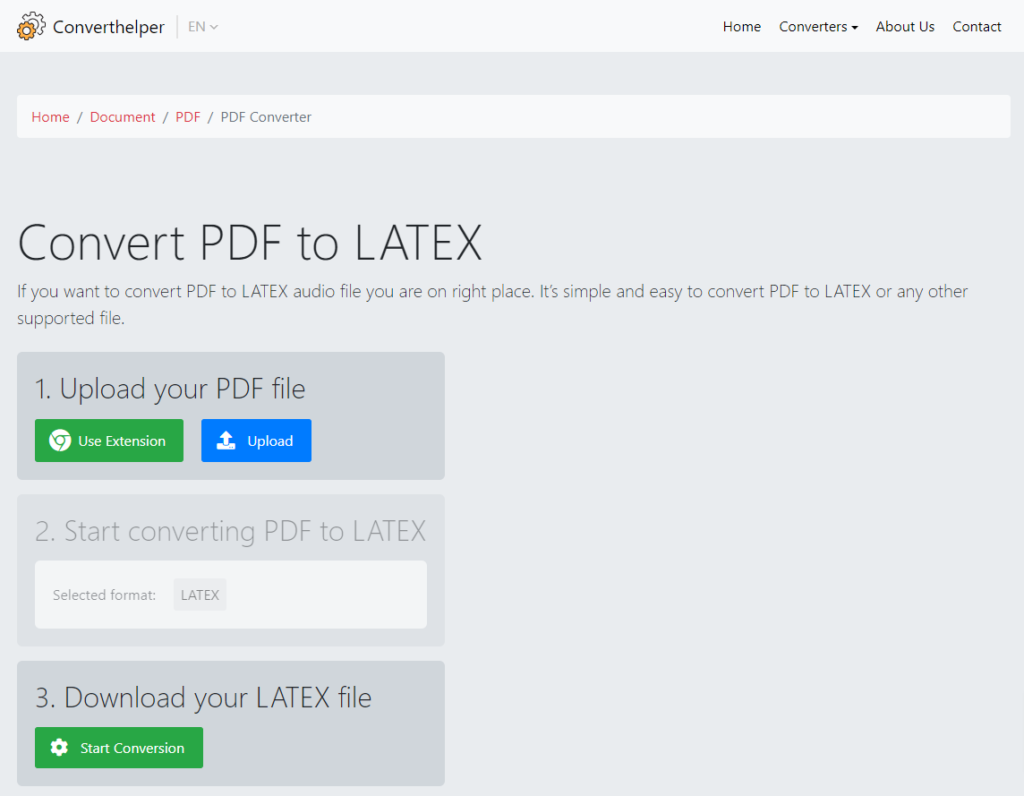Navigate to the Document breadcrumb
The image size is (1024, 796).
[x=122, y=116]
